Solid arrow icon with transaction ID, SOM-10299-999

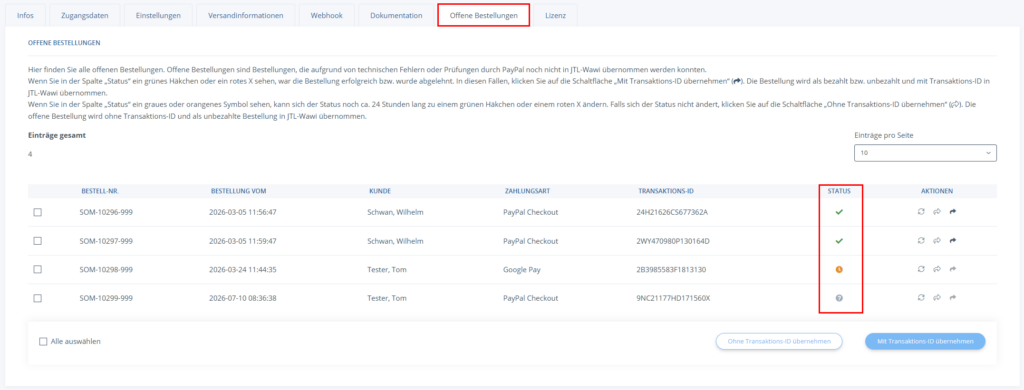(x=953, y=297)
